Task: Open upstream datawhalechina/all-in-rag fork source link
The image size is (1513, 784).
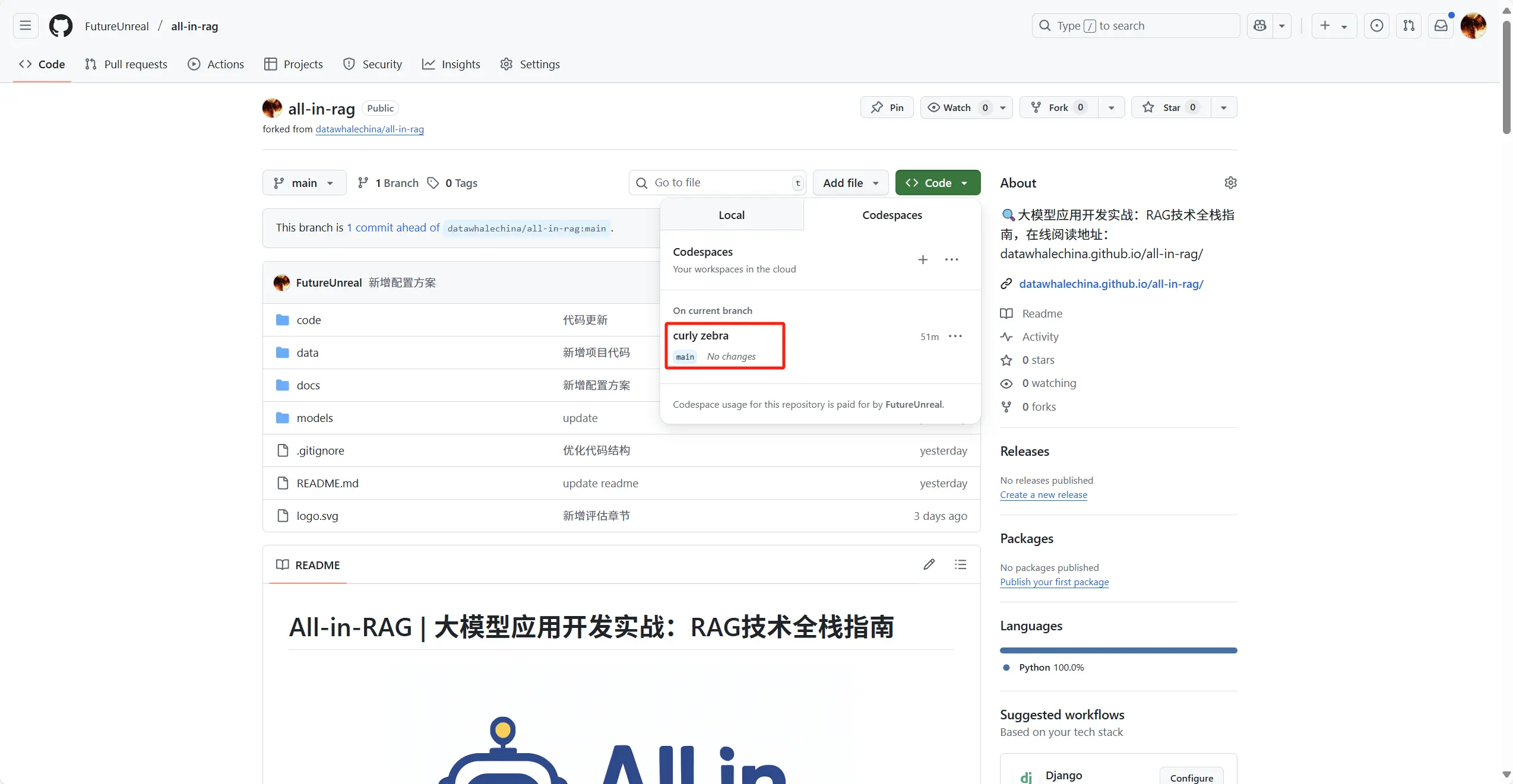Action: tap(369, 129)
